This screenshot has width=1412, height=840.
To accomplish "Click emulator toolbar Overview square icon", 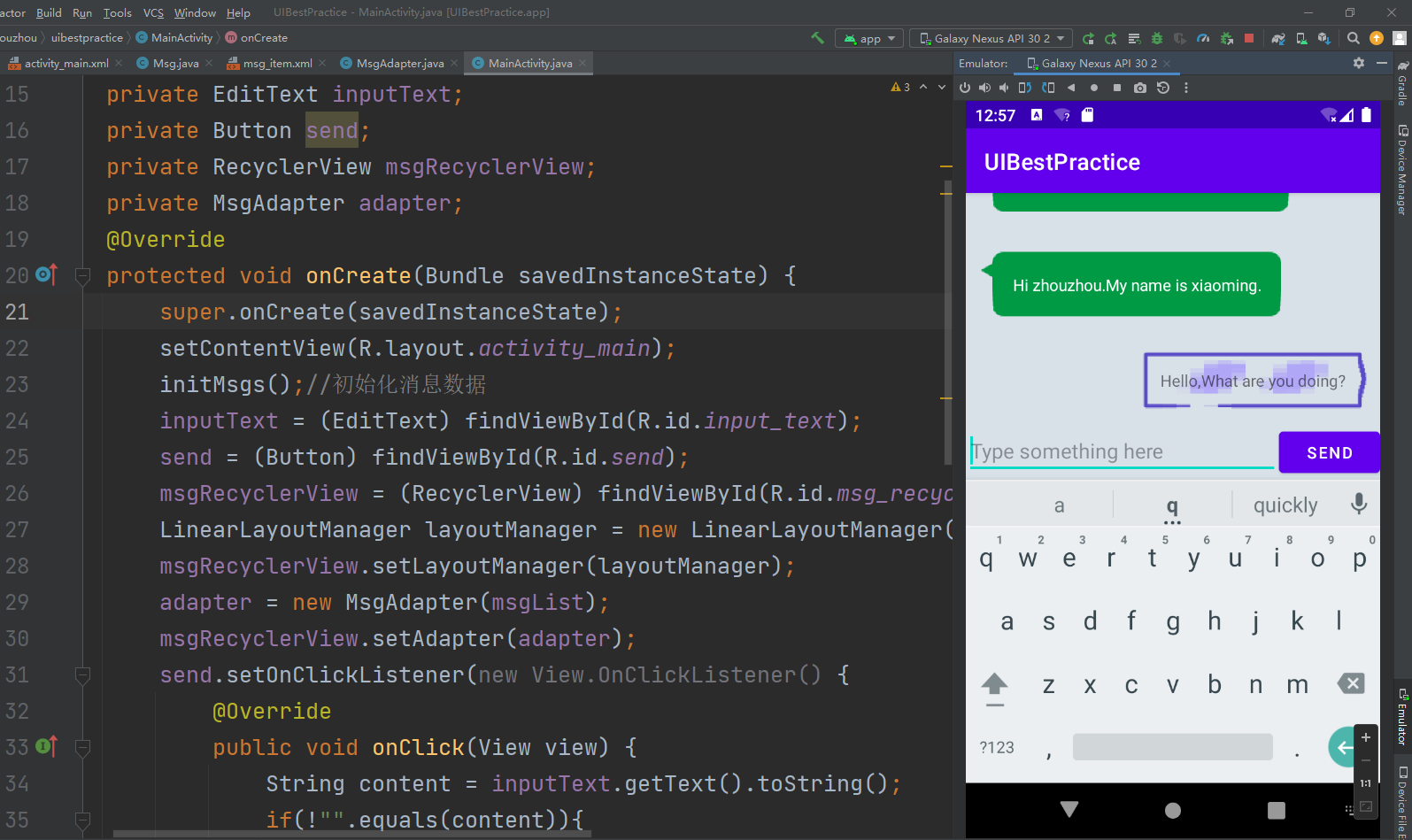I will pos(1117,88).
